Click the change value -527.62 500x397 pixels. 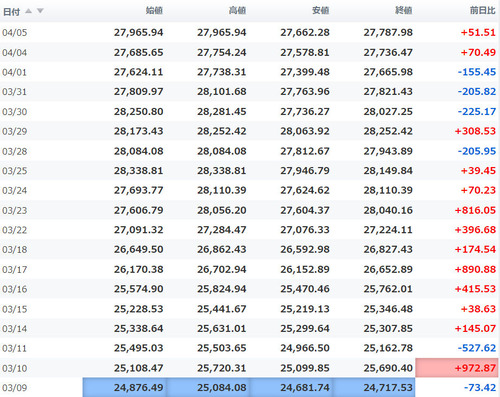tap(477, 348)
